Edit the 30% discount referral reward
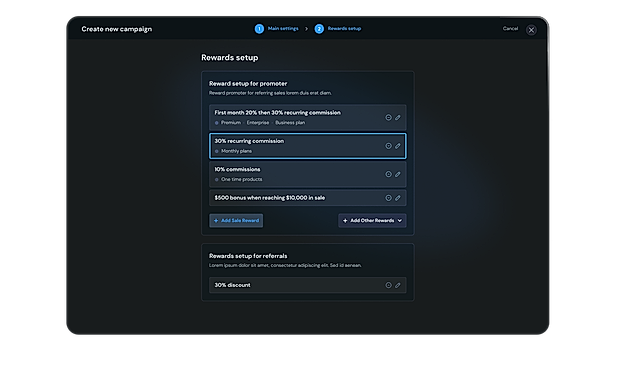This screenshot has width=619, height=368. (x=398, y=285)
